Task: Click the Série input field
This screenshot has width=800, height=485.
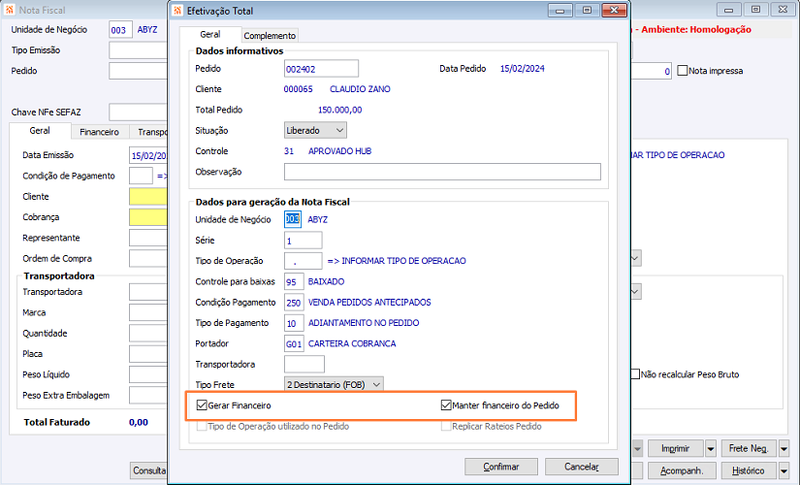Action: coord(303,240)
